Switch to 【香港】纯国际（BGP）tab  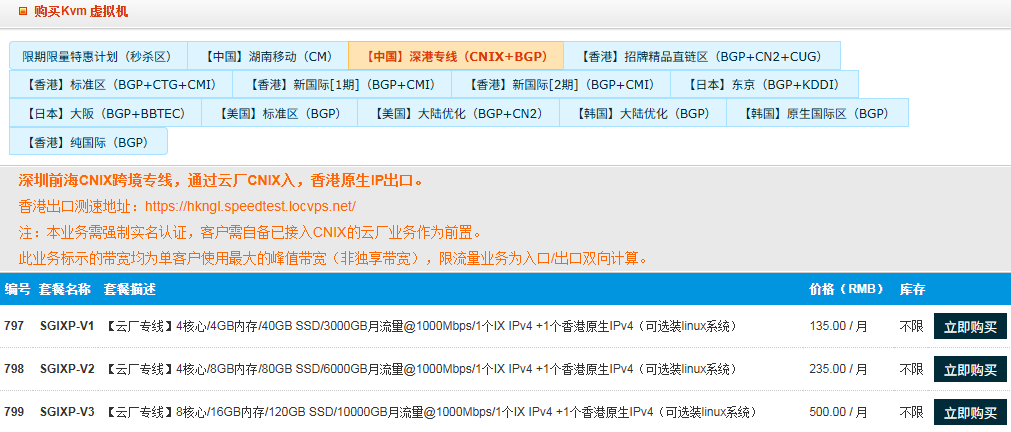coord(88,142)
